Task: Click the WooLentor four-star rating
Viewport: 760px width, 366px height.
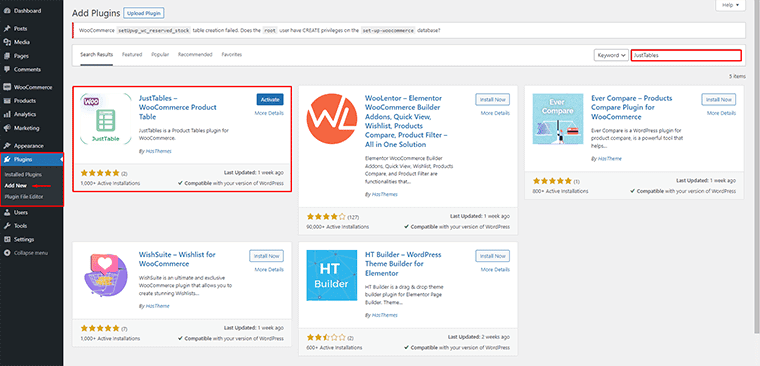Action: pos(326,217)
